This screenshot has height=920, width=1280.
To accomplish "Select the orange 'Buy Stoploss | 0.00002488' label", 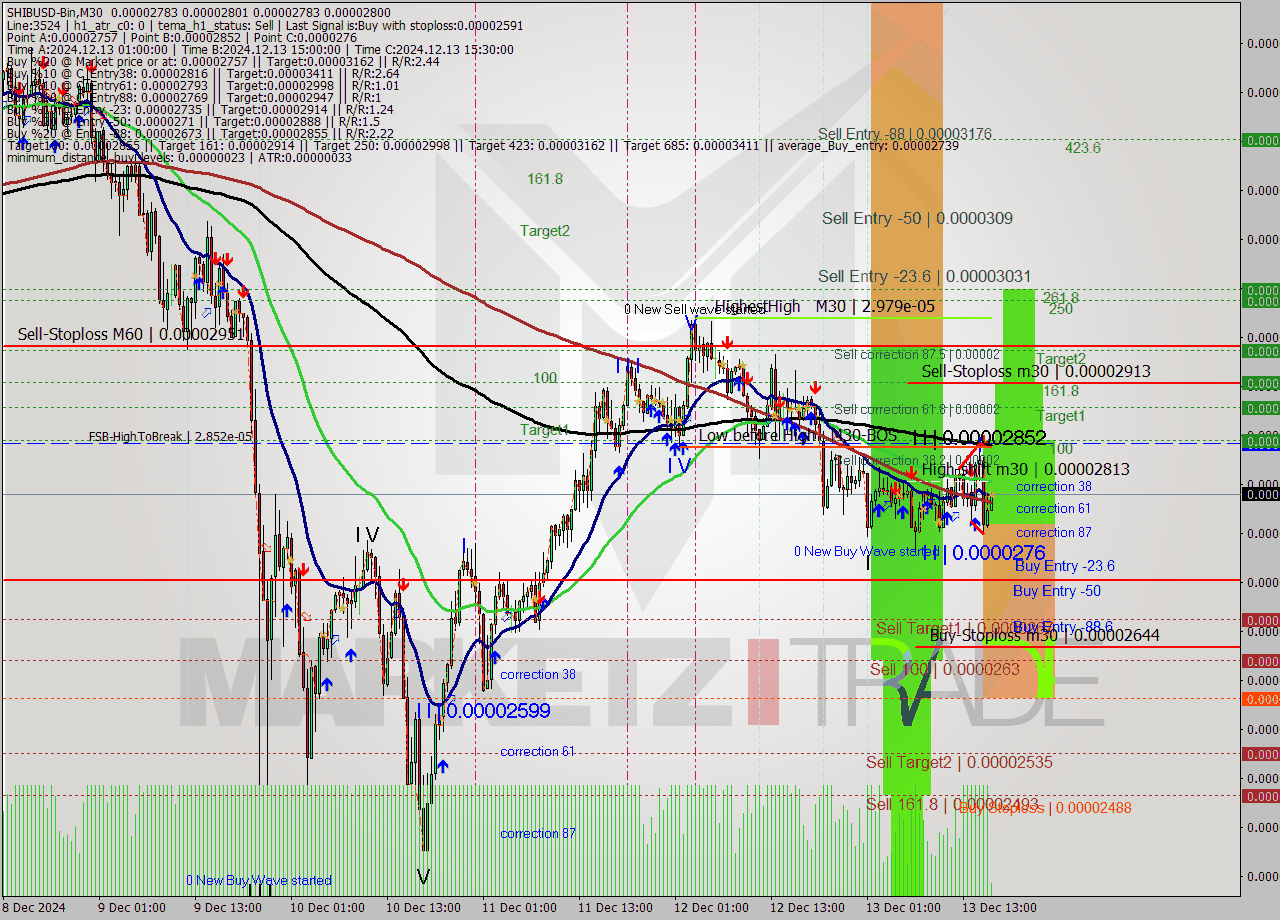I will (1046, 808).
